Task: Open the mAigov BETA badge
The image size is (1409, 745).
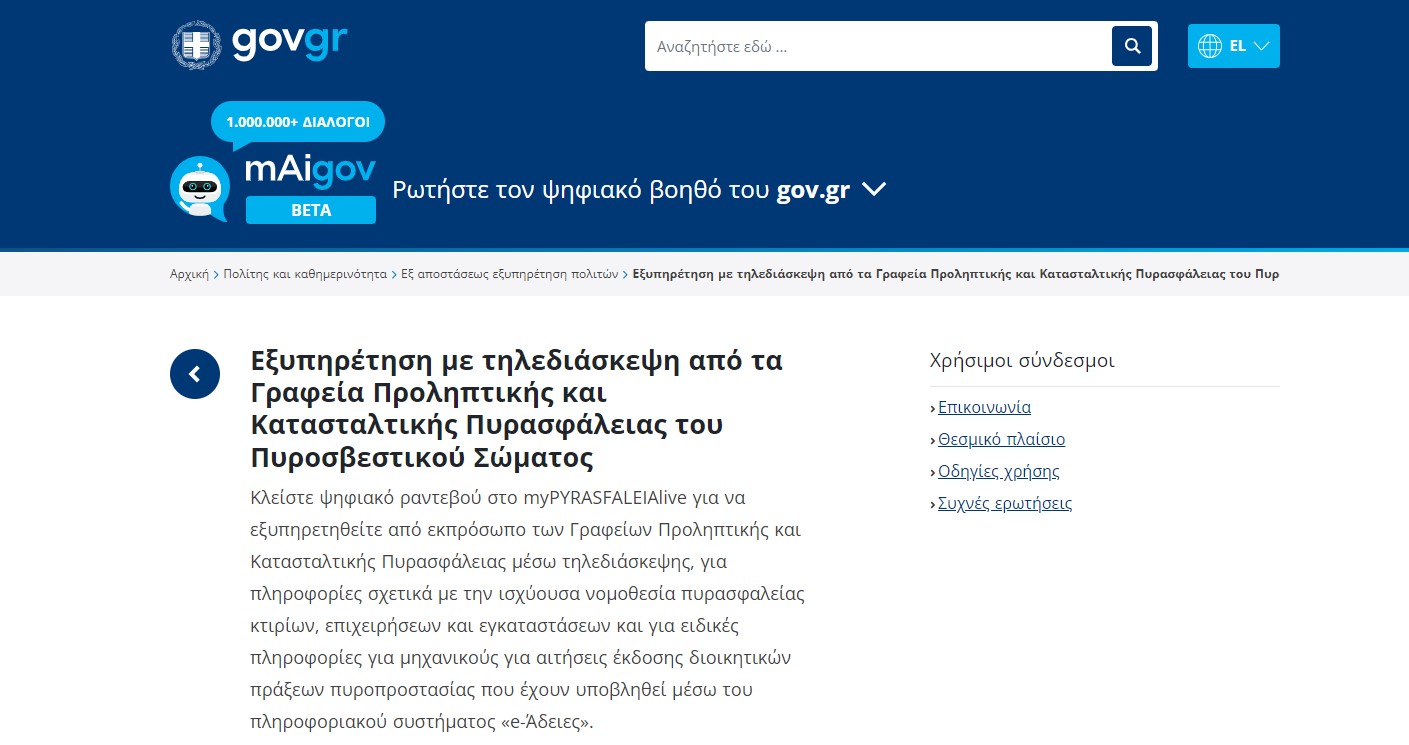Action: point(311,210)
